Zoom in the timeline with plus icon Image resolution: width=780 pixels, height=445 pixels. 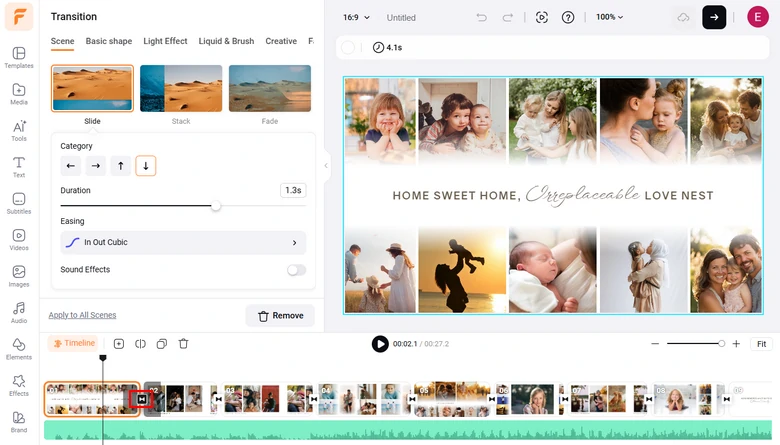click(736, 344)
